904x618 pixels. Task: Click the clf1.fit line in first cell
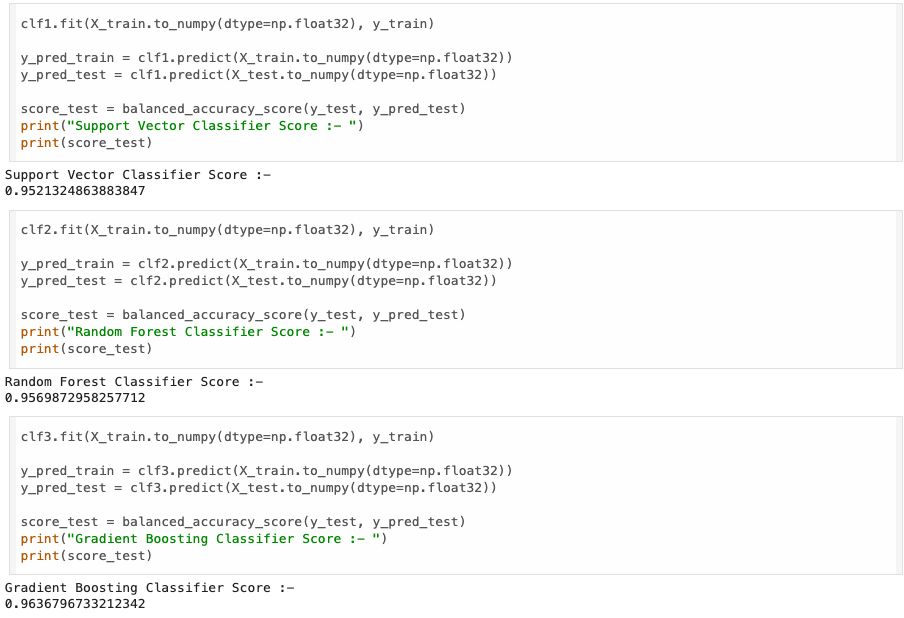[228, 23]
